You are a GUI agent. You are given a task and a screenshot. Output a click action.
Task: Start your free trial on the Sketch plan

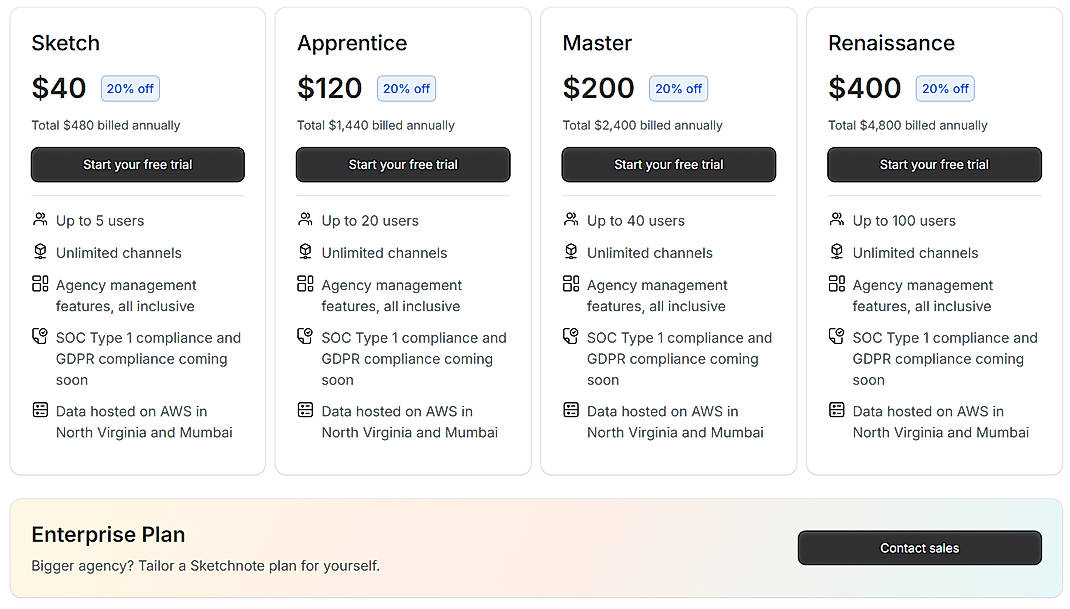[137, 164]
